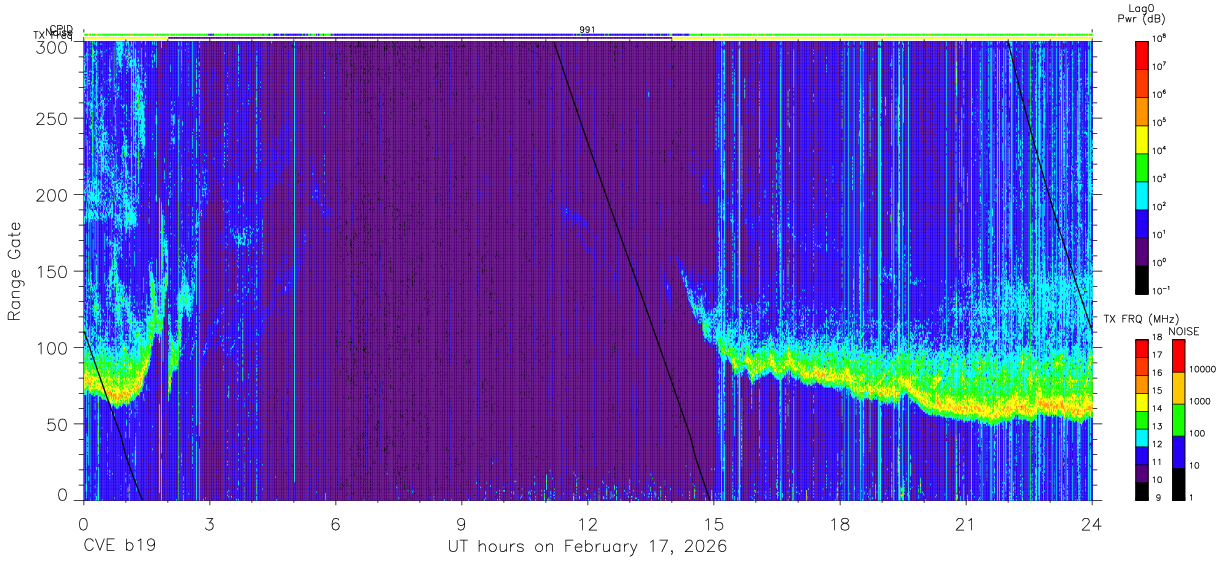Click the "NOISE" legend title

tap(1183, 331)
